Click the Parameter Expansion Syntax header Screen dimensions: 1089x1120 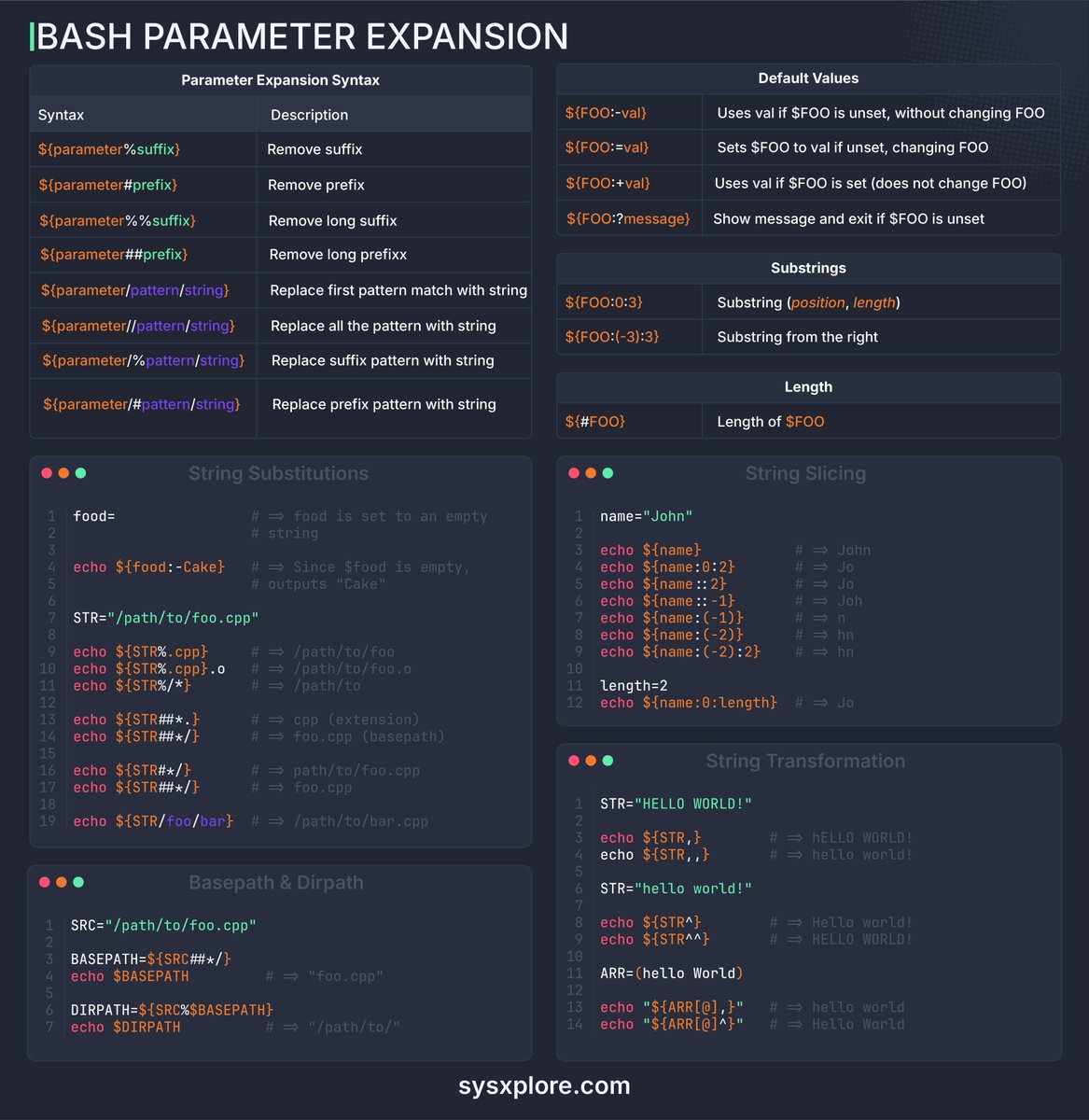click(x=280, y=79)
